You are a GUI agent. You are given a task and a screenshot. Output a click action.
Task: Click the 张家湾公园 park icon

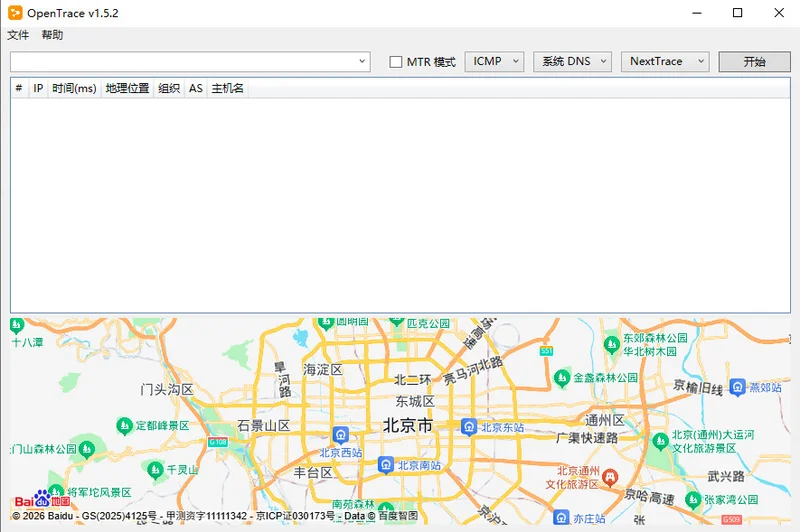tap(693, 499)
